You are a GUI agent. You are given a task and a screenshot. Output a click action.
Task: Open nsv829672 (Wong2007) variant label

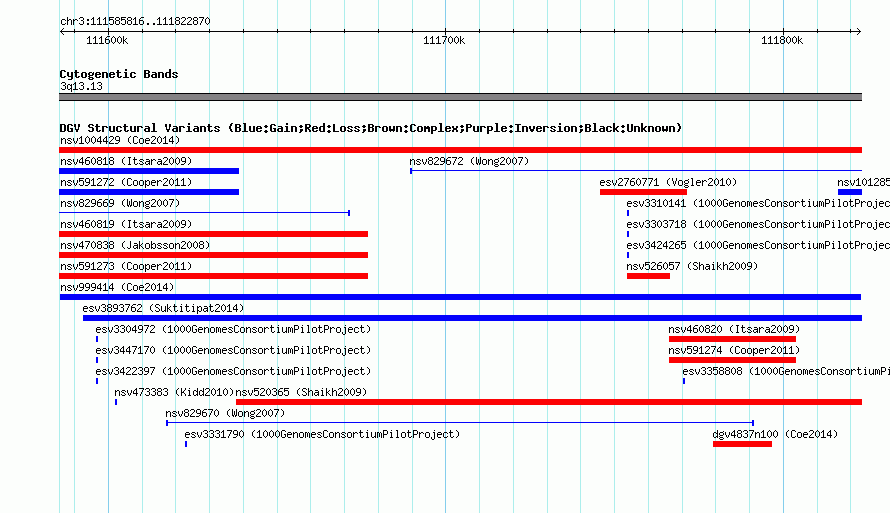tap(469, 161)
